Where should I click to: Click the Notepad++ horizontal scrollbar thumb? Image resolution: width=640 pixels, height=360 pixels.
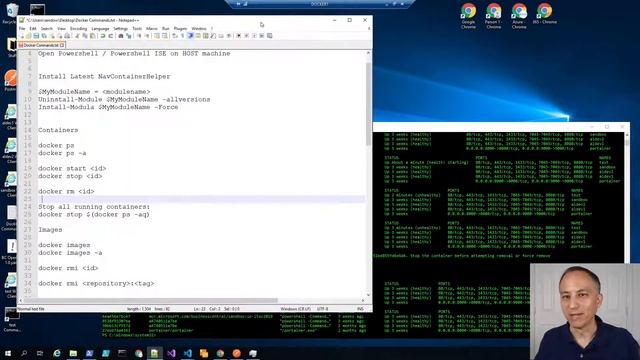pos(150,300)
